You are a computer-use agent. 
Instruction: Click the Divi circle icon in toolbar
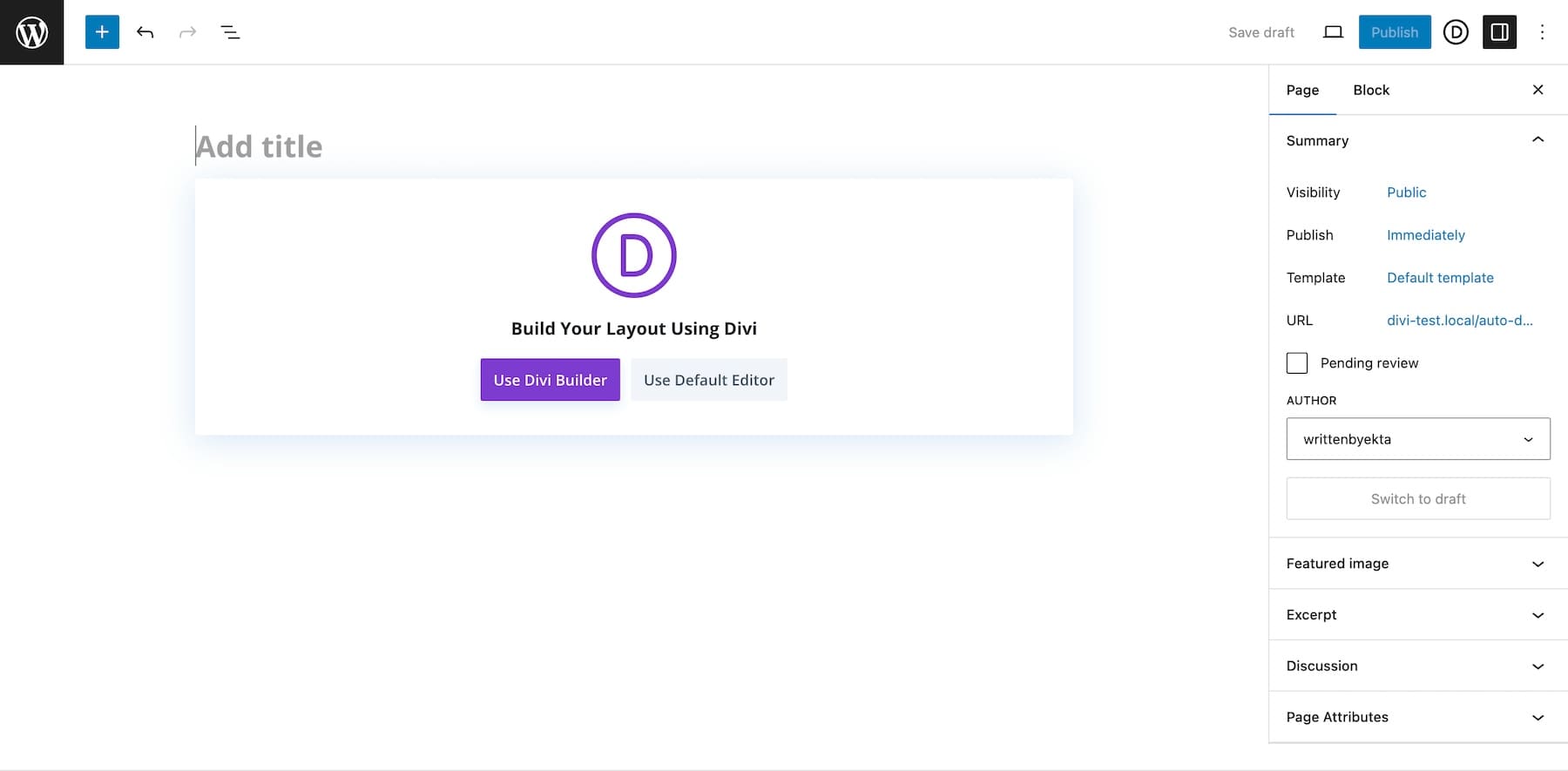[x=1456, y=32]
